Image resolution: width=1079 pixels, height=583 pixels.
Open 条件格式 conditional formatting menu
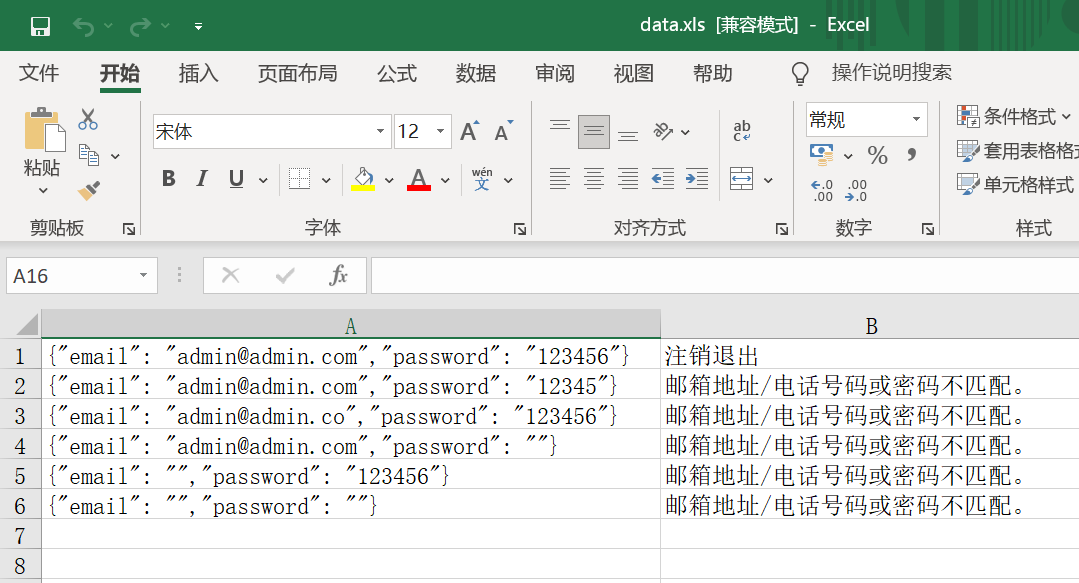point(1014,116)
